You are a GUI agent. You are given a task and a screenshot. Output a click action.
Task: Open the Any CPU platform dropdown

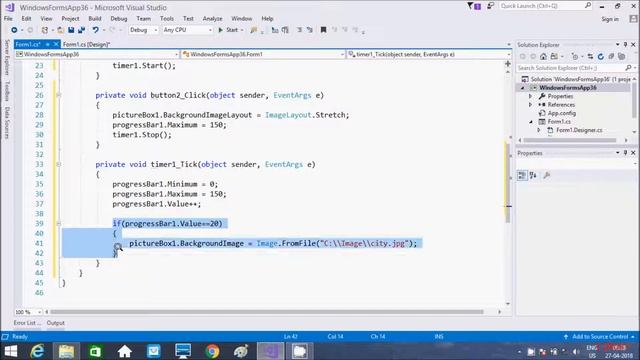(x=187, y=30)
